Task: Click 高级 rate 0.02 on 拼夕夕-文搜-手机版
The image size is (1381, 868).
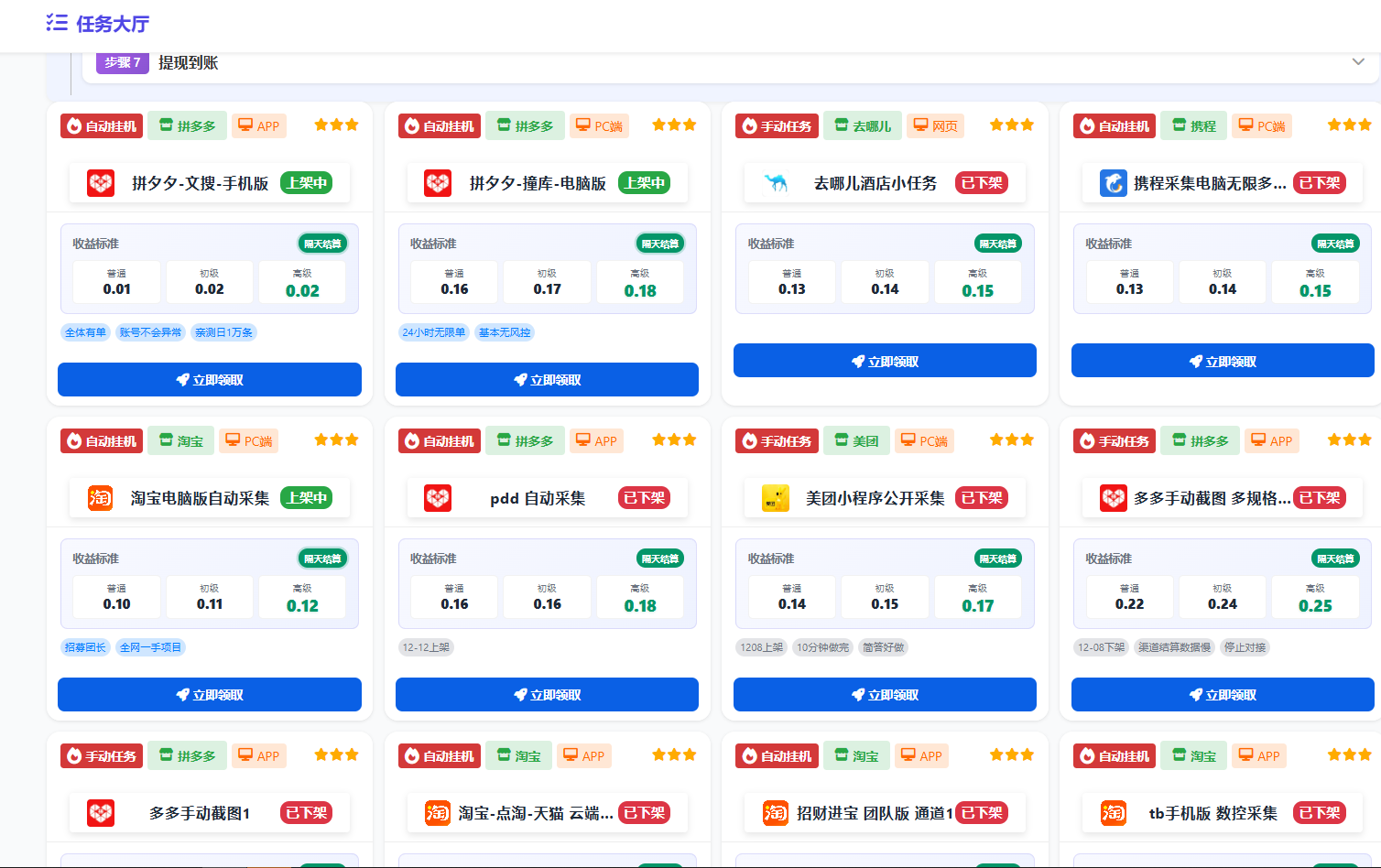Action: point(302,282)
